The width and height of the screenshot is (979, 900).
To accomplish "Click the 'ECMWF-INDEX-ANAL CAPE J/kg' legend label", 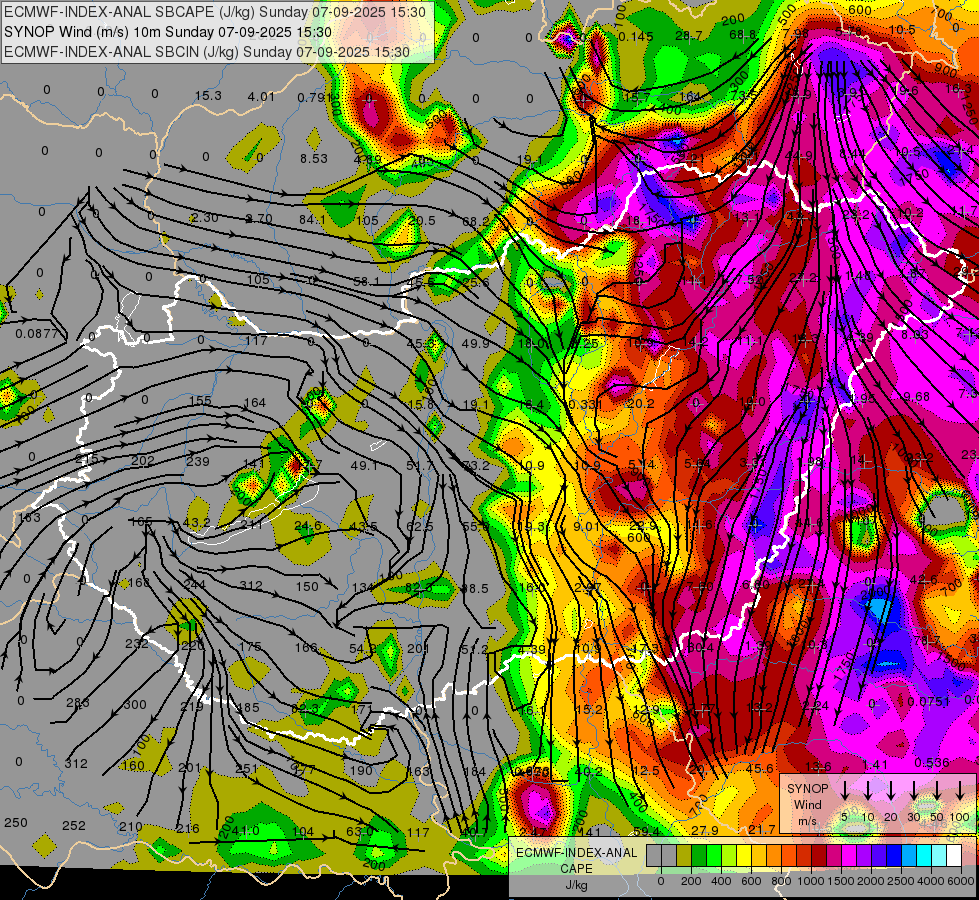I will [576, 868].
